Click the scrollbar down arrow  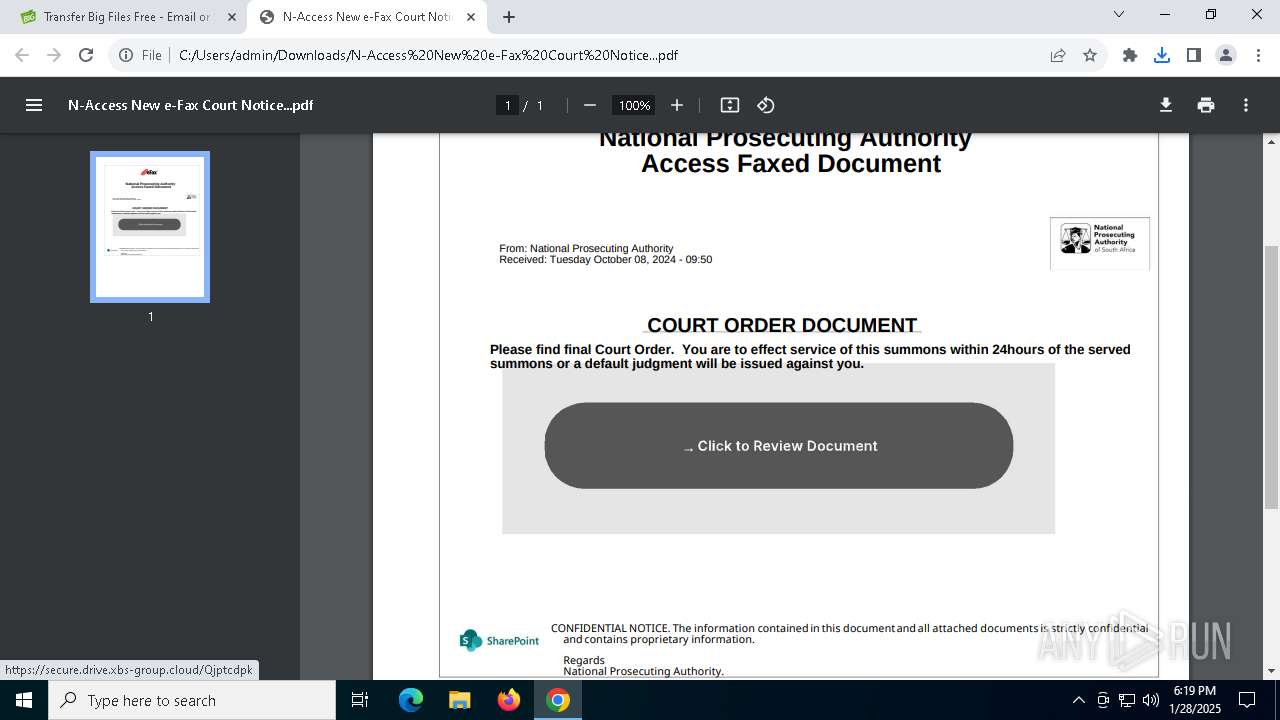click(x=1271, y=671)
